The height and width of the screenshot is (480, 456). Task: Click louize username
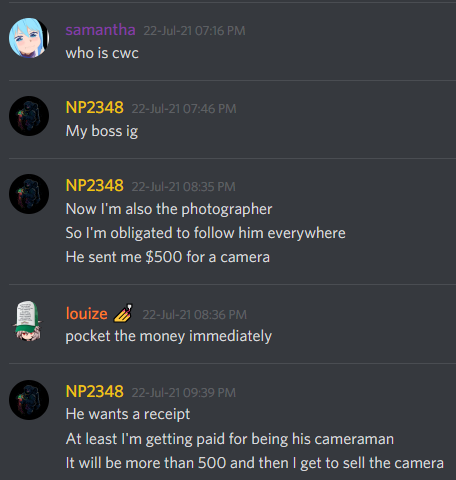(87, 314)
